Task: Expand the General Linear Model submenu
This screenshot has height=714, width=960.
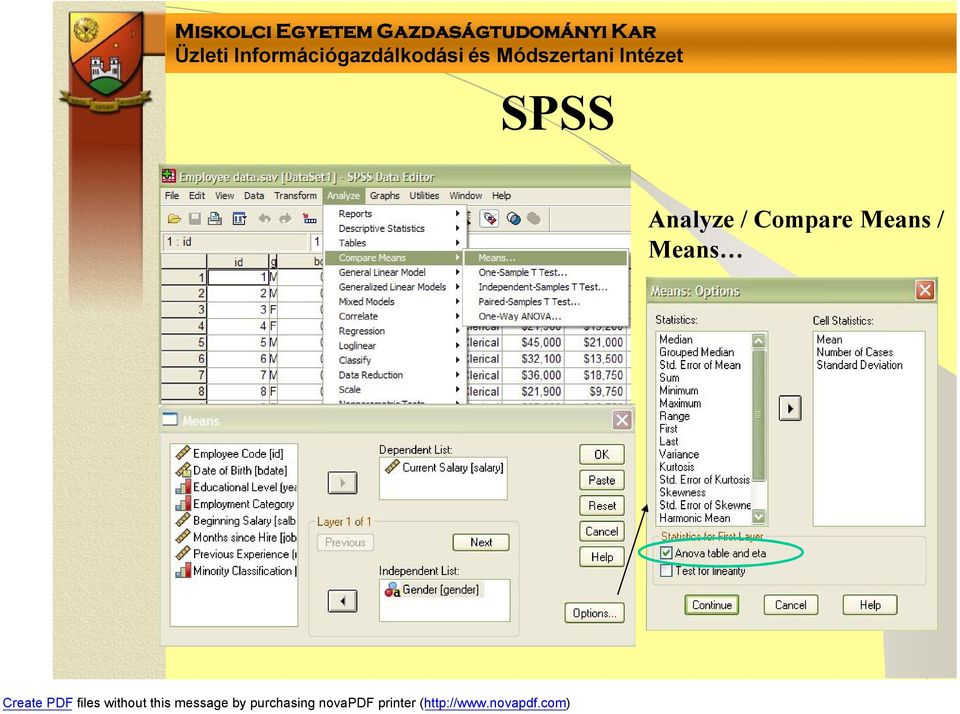Action: 395,272
